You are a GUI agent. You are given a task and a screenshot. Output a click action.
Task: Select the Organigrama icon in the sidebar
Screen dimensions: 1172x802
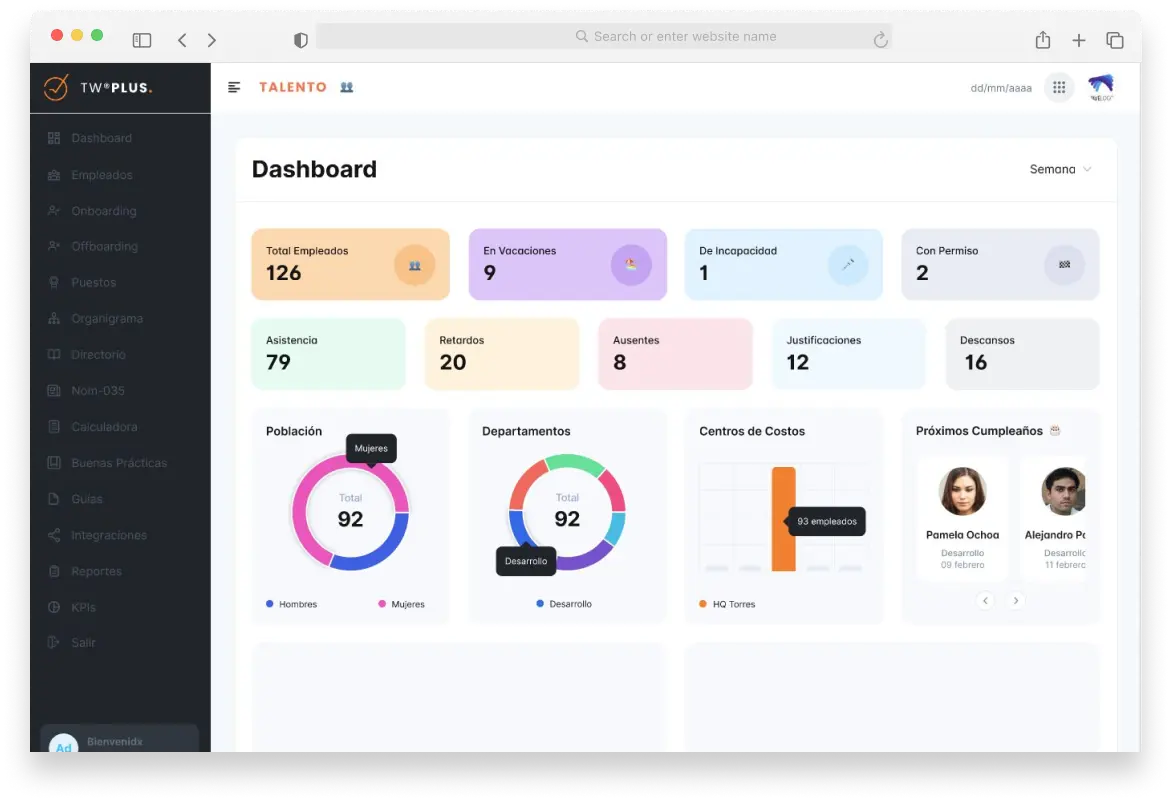53,318
